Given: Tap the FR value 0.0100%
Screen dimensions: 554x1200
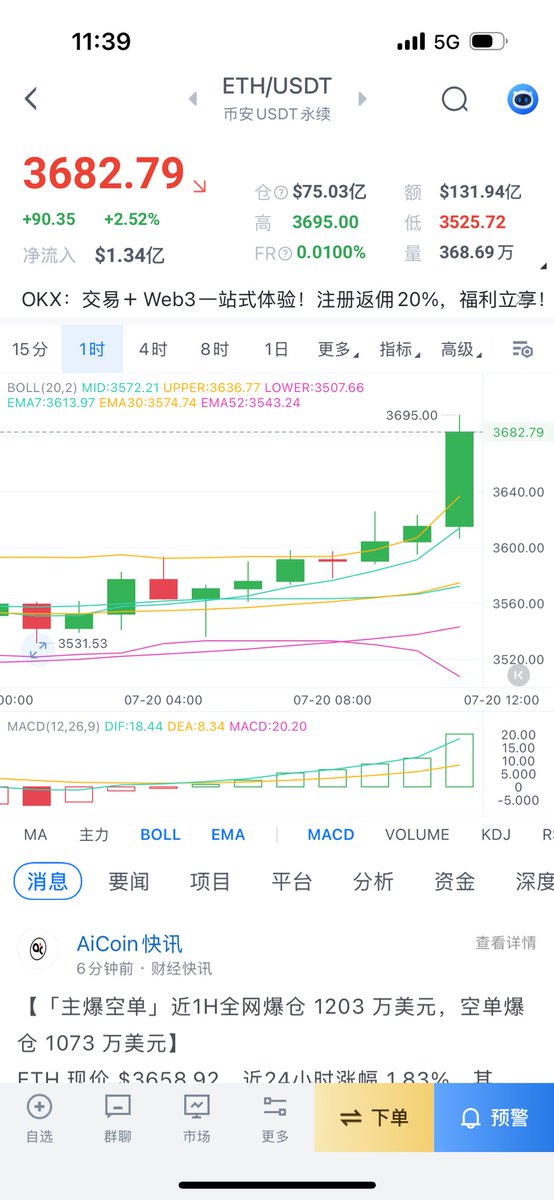Looking at the screenshot, I should 333,253.
